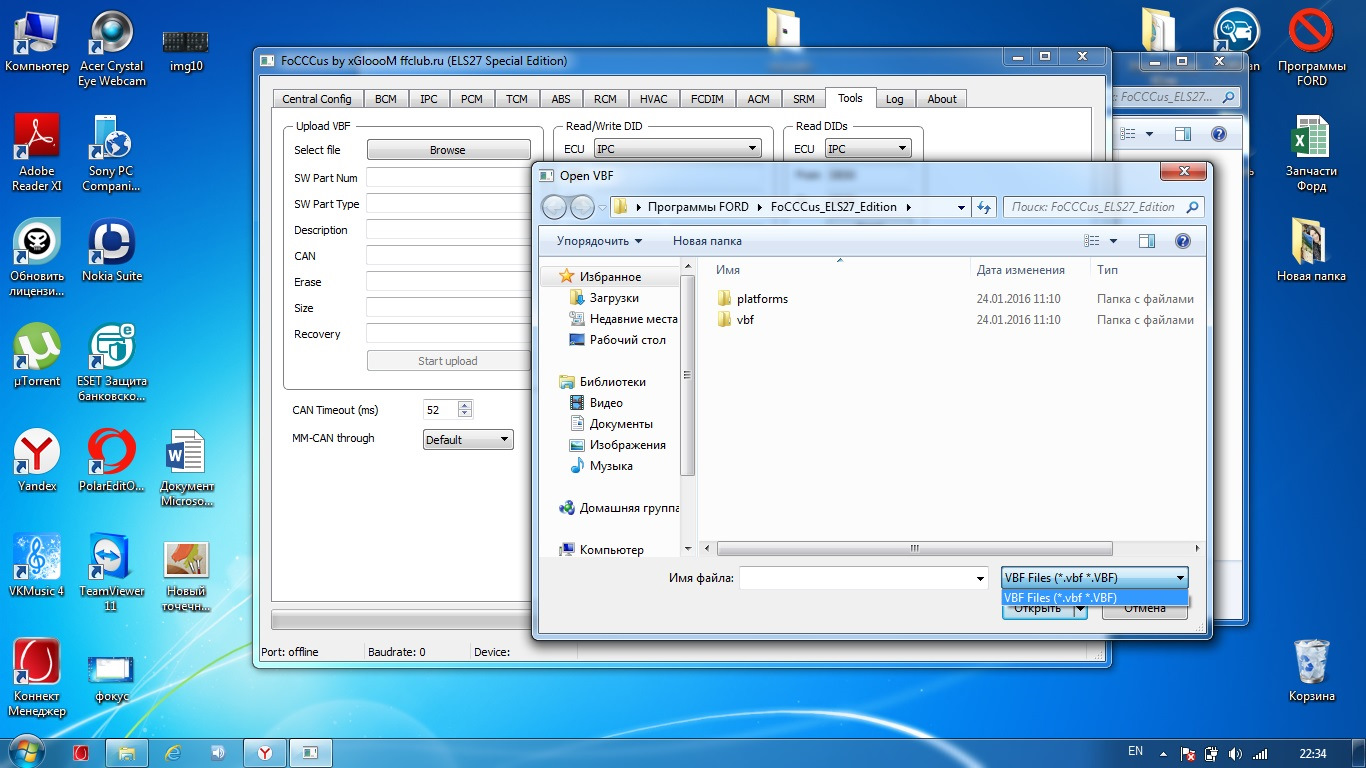The height and width of the screenshot is (768, 1366).
Task: Open Обновить лицензию desktop shortcut
Action: click(x=37, y=258)
